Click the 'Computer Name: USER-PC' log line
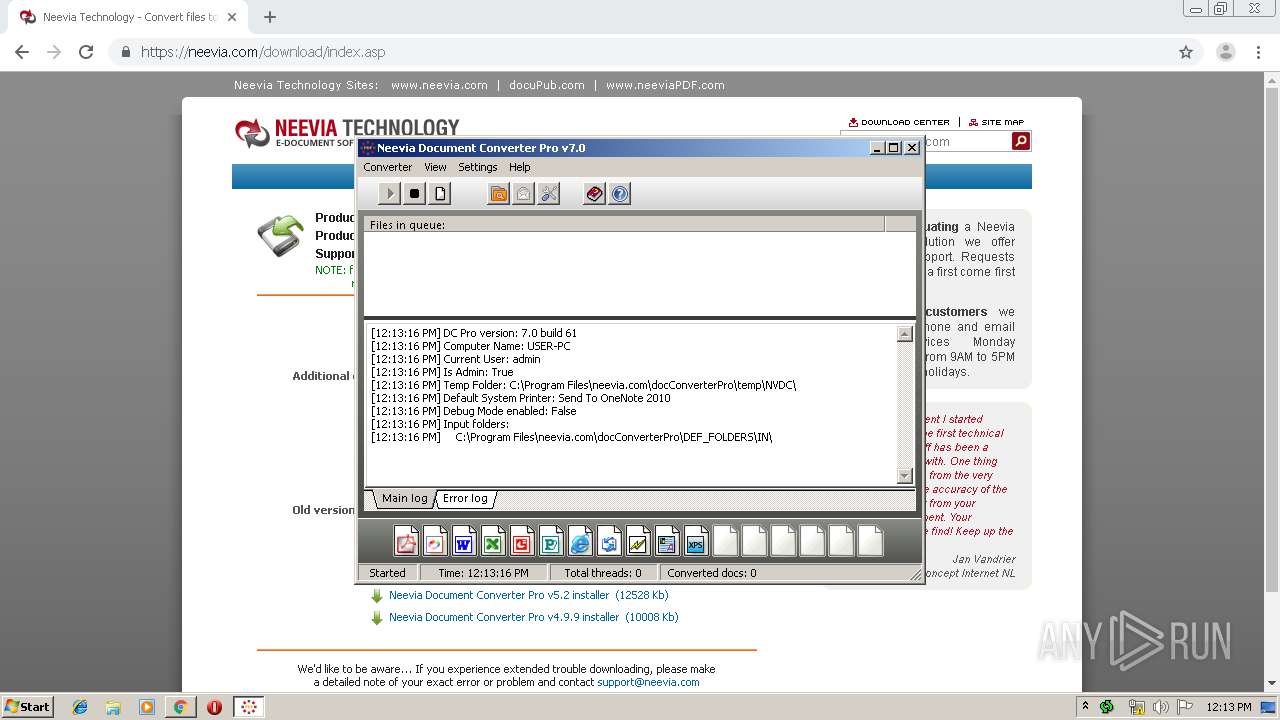 tap(471, 346)
